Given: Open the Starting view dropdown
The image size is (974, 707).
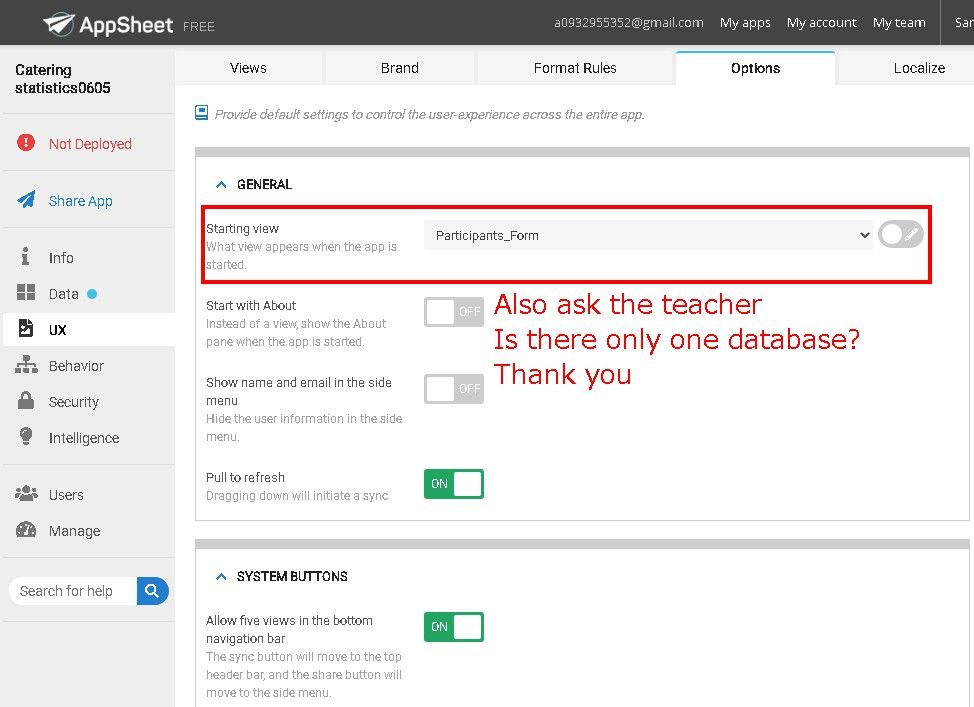Looking at the screenshot, I should 648,235.
